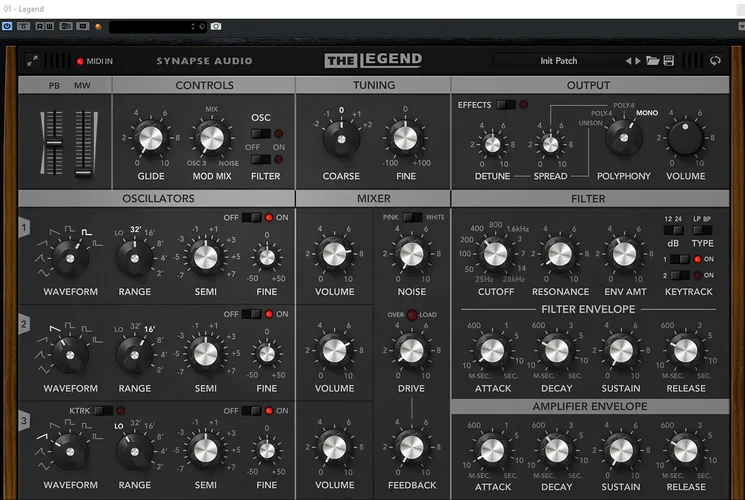Toggle oscillator 3 OFF/ON switch

click(x=251, y=411)
